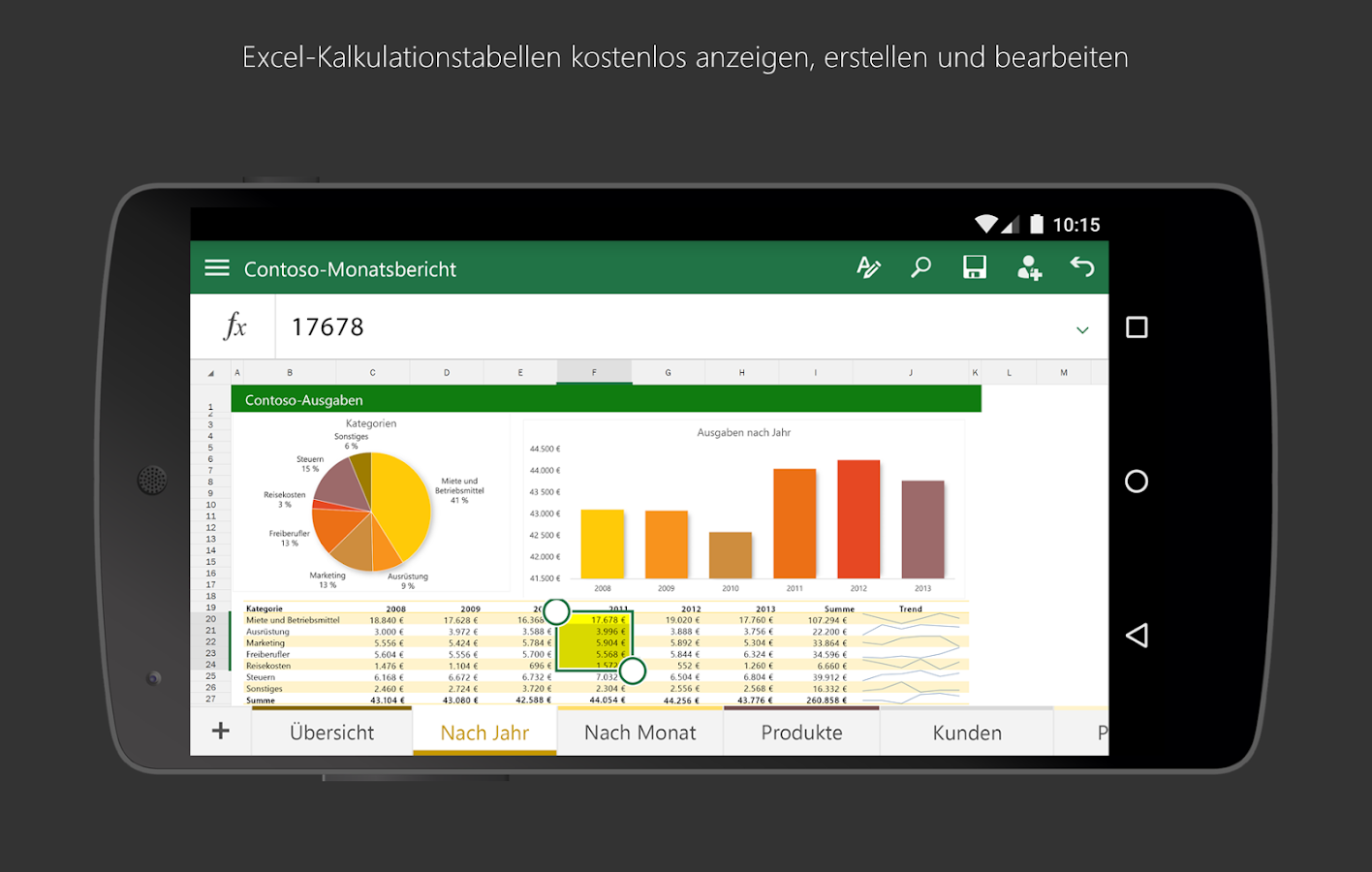Expand the formula bar dropdown chevron
The image size is (1372, 872).
(x=1082, y=329)
